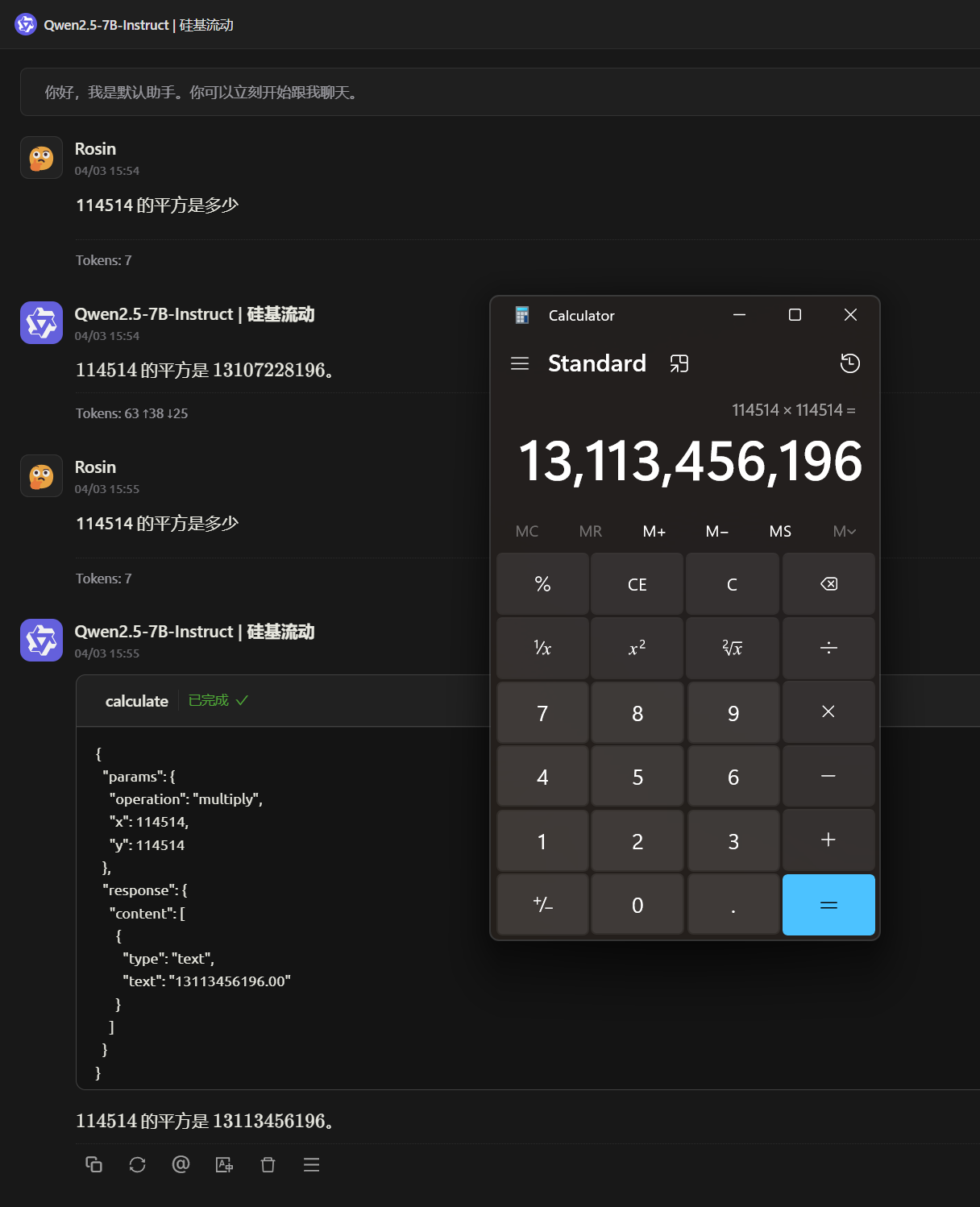Regenerate the last assistant response
Image resolution: width=980 pixels, height=1207 pixels.
pos(138,1164)
